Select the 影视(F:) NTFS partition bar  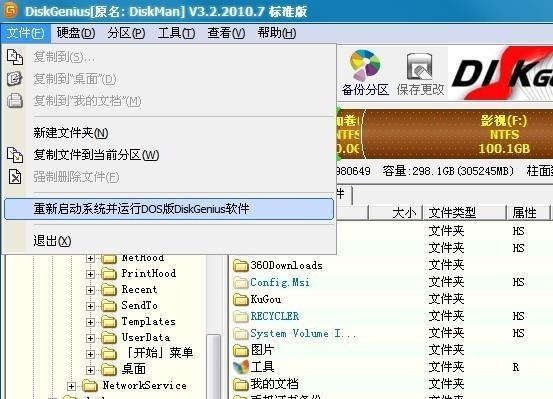tap(458, 134)
